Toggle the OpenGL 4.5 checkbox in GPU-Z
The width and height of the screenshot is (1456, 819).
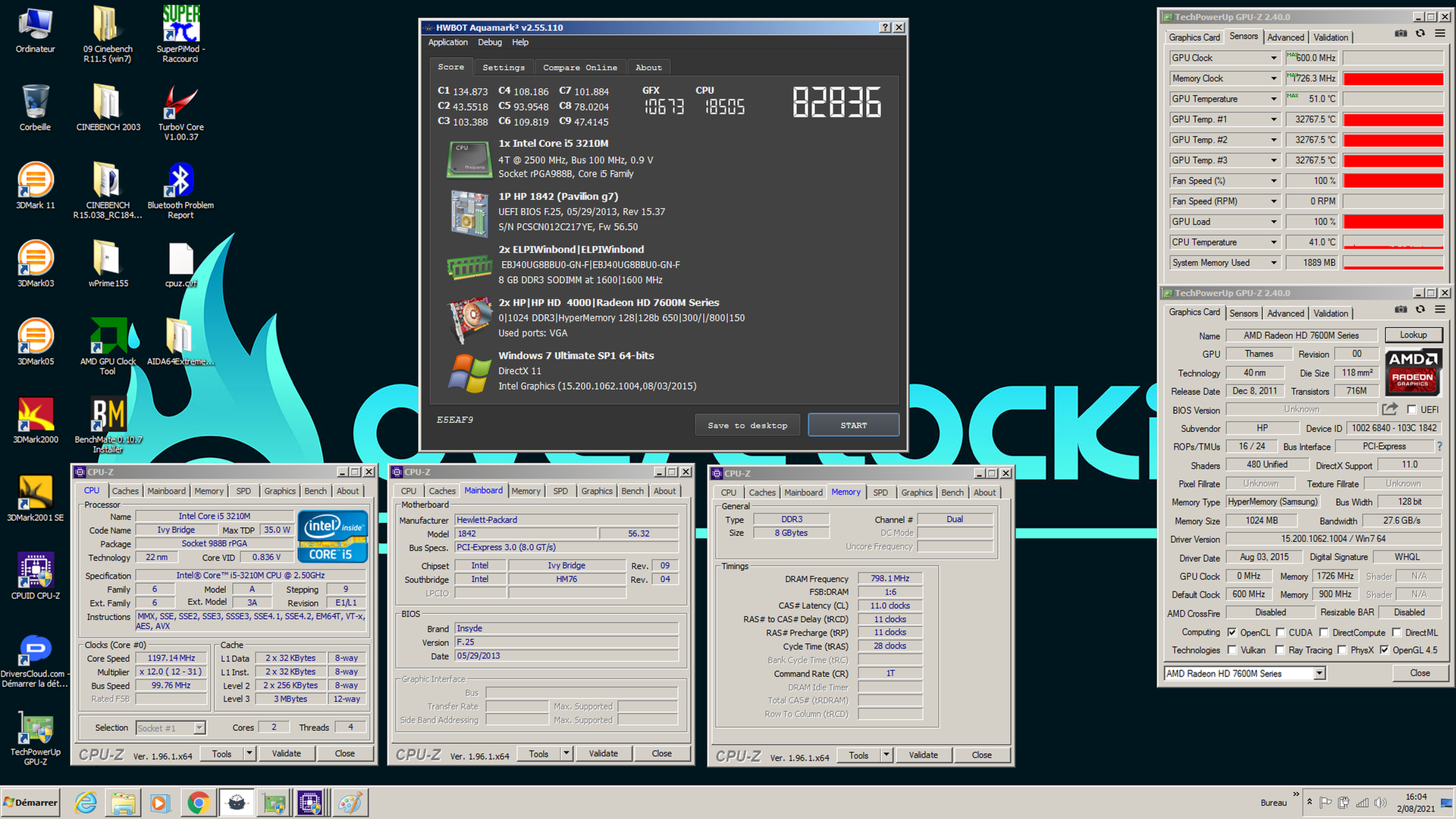coord(1385,650)
